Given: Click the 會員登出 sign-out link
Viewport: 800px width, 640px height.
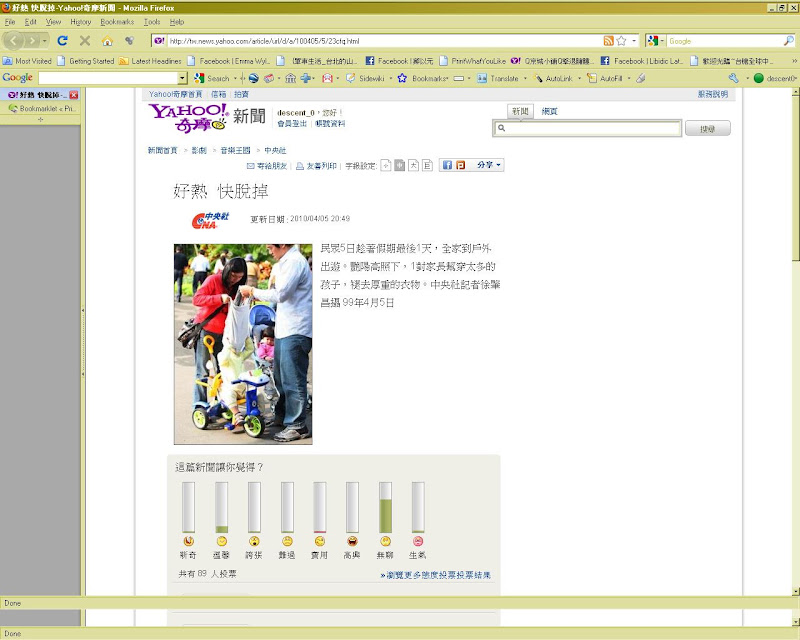Looking at the screenshot, I should click(292, 124).
